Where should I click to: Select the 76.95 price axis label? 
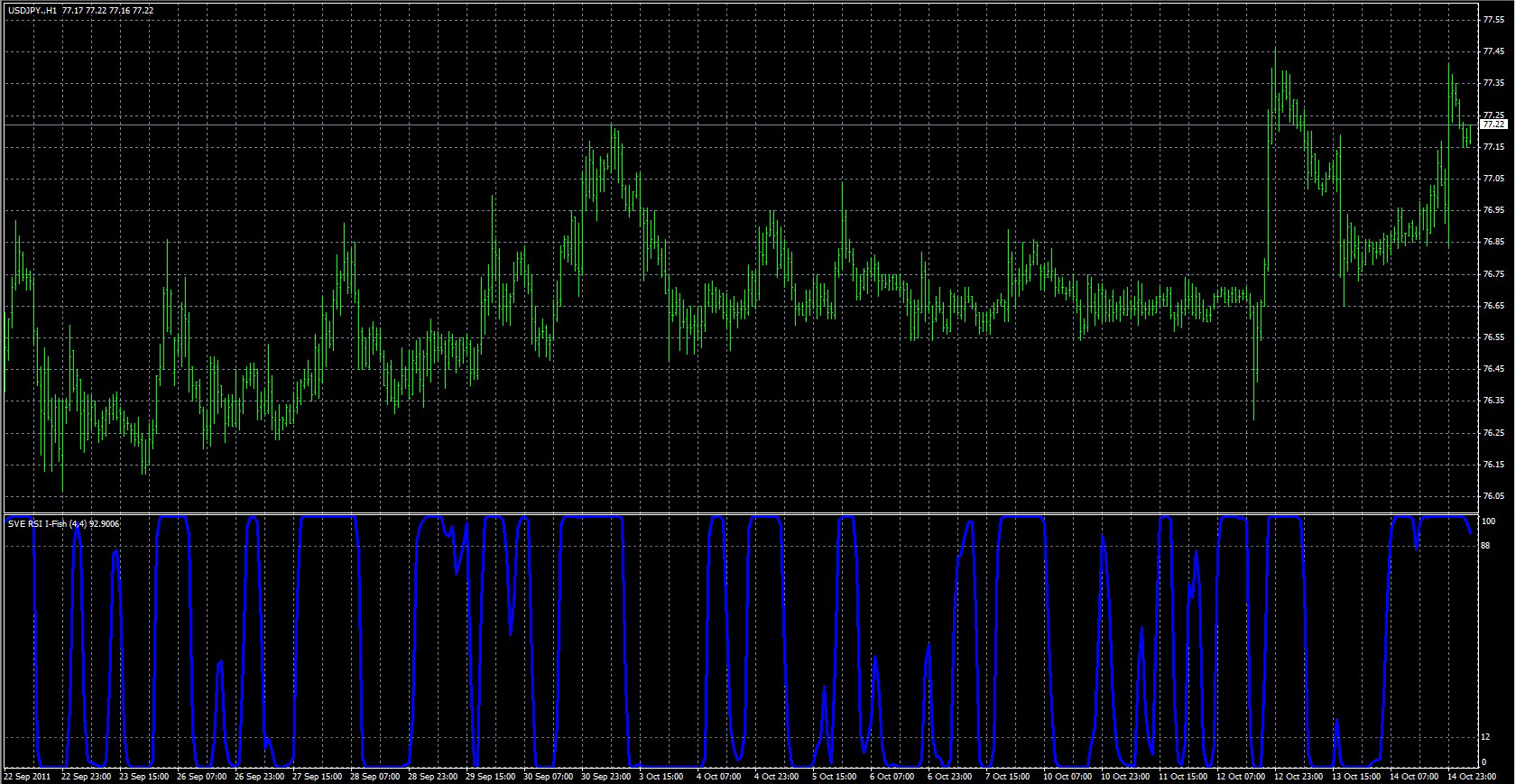tap(1493, 210)
